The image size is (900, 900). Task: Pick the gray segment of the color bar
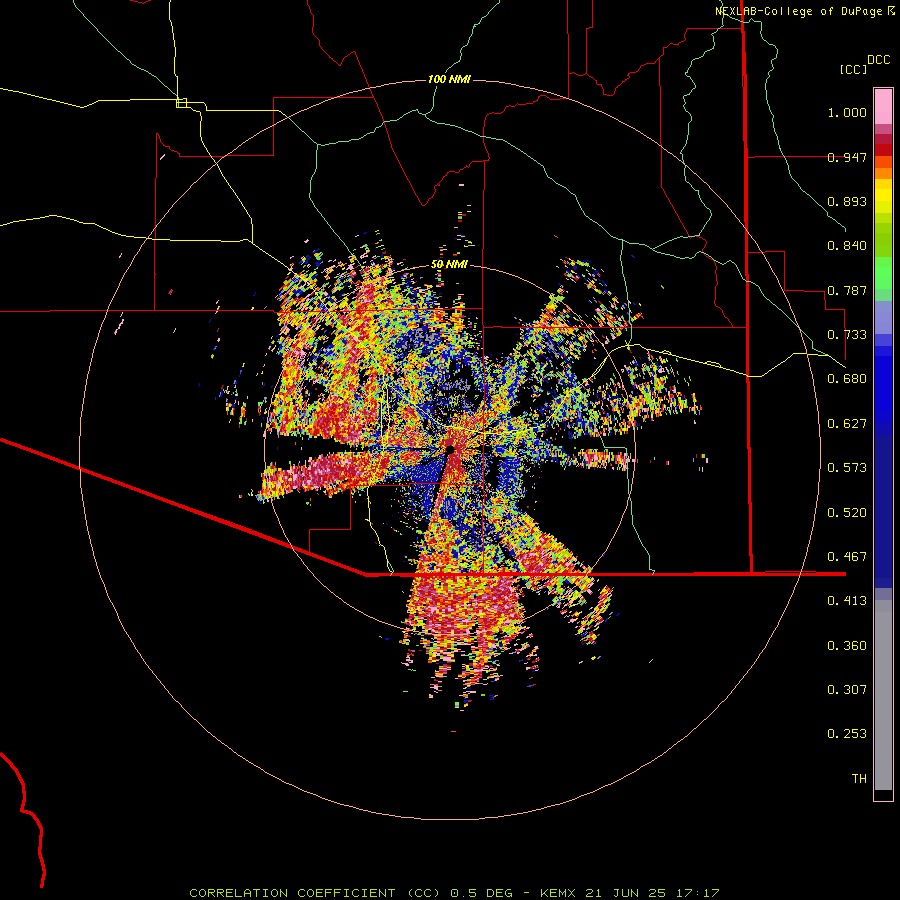pyautogui.click(x=883, y=695)
